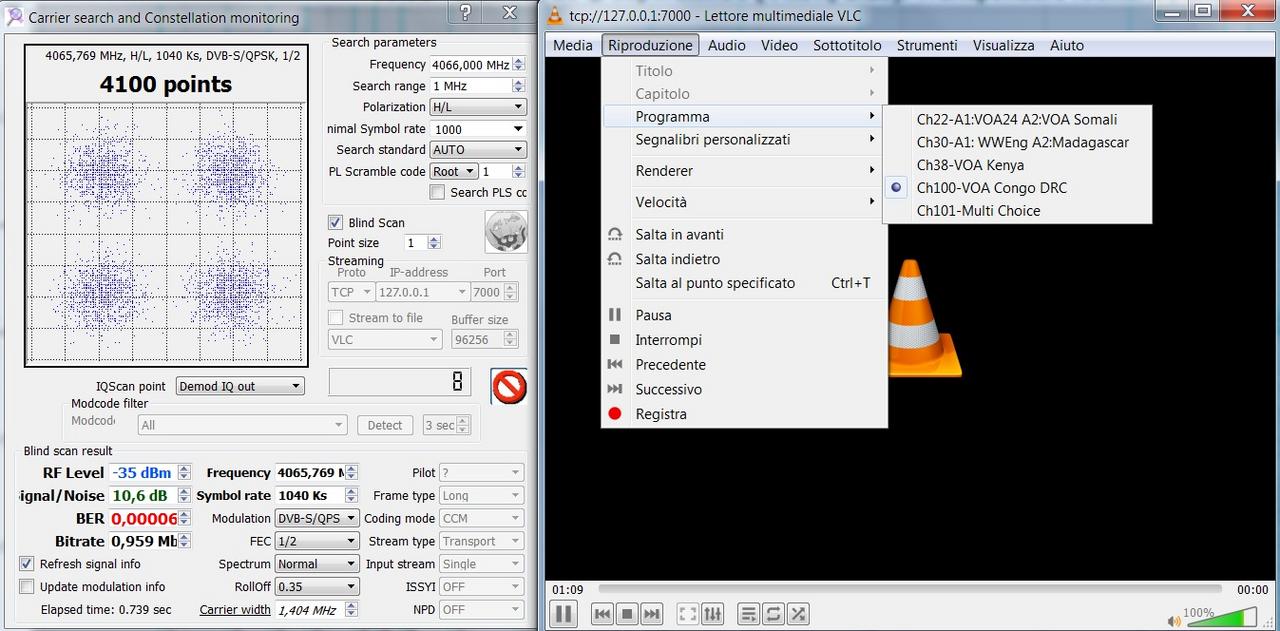Open the Search range dropdown
The image size is (1280, 631).
(478, 86)
